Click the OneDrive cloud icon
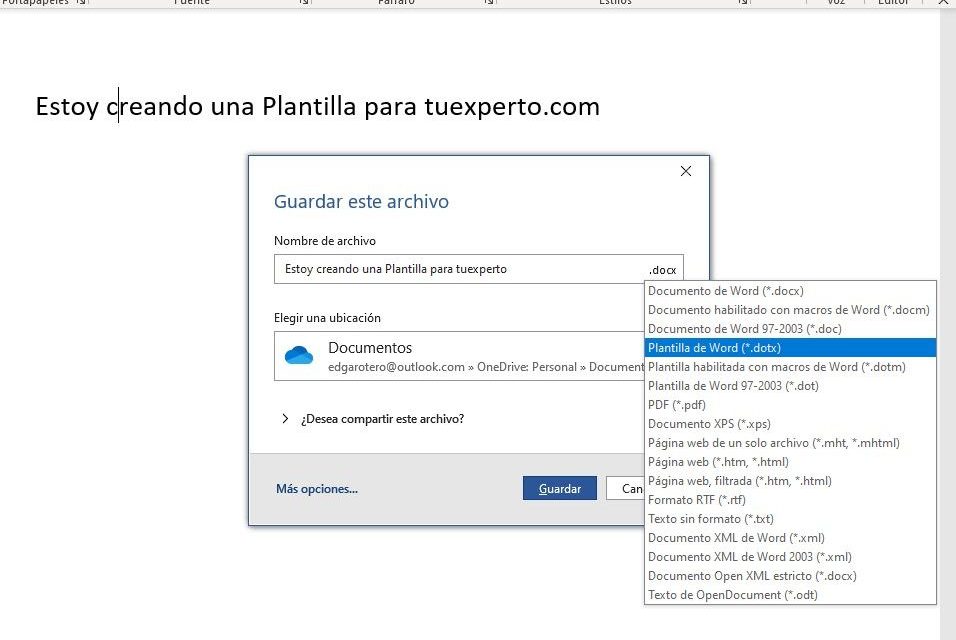This screenshot has height=640, width=956. click(299, 356)
